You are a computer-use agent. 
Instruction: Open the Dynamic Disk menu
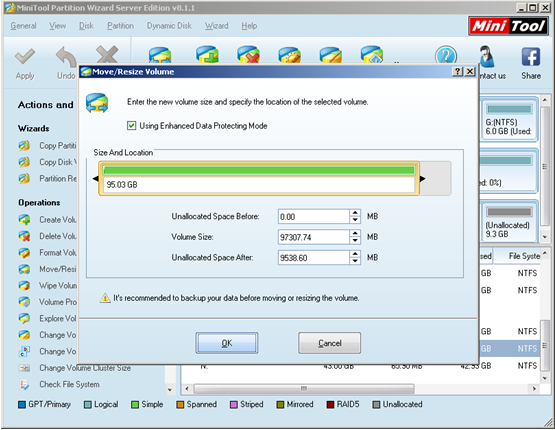point(169,26)
